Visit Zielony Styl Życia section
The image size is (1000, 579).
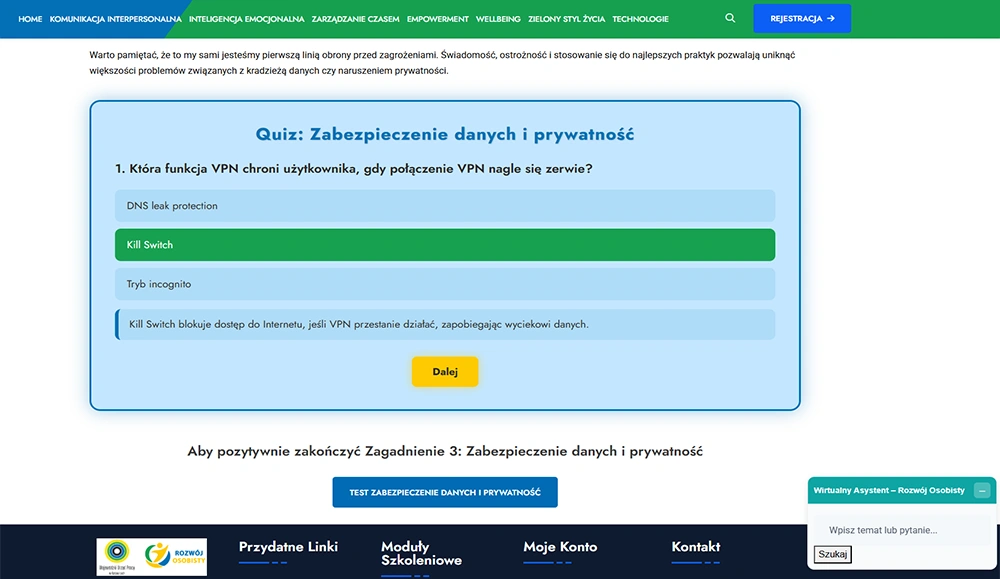[x=566, y=19]
